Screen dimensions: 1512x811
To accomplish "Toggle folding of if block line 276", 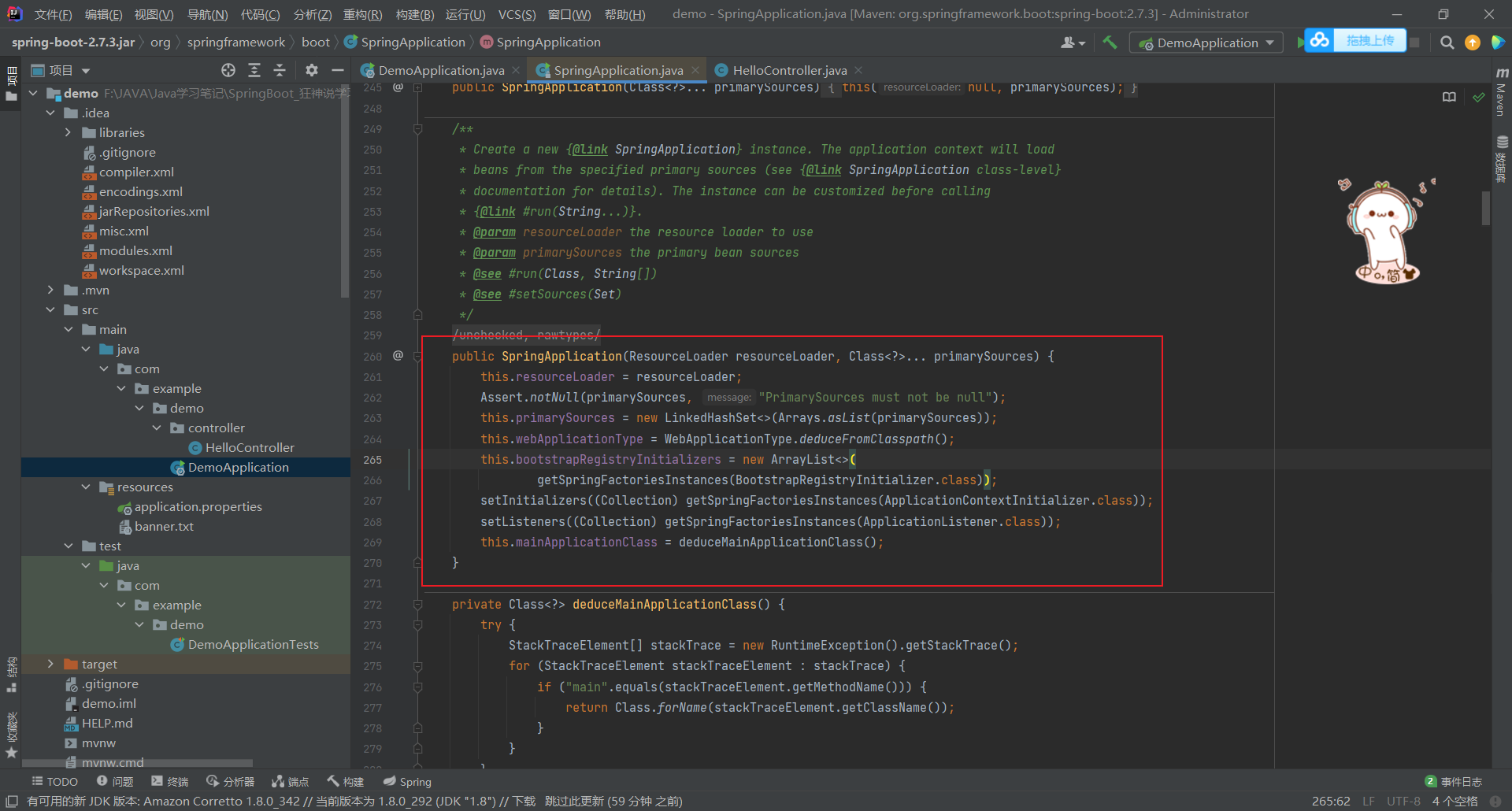I will (x=418, y=687).
